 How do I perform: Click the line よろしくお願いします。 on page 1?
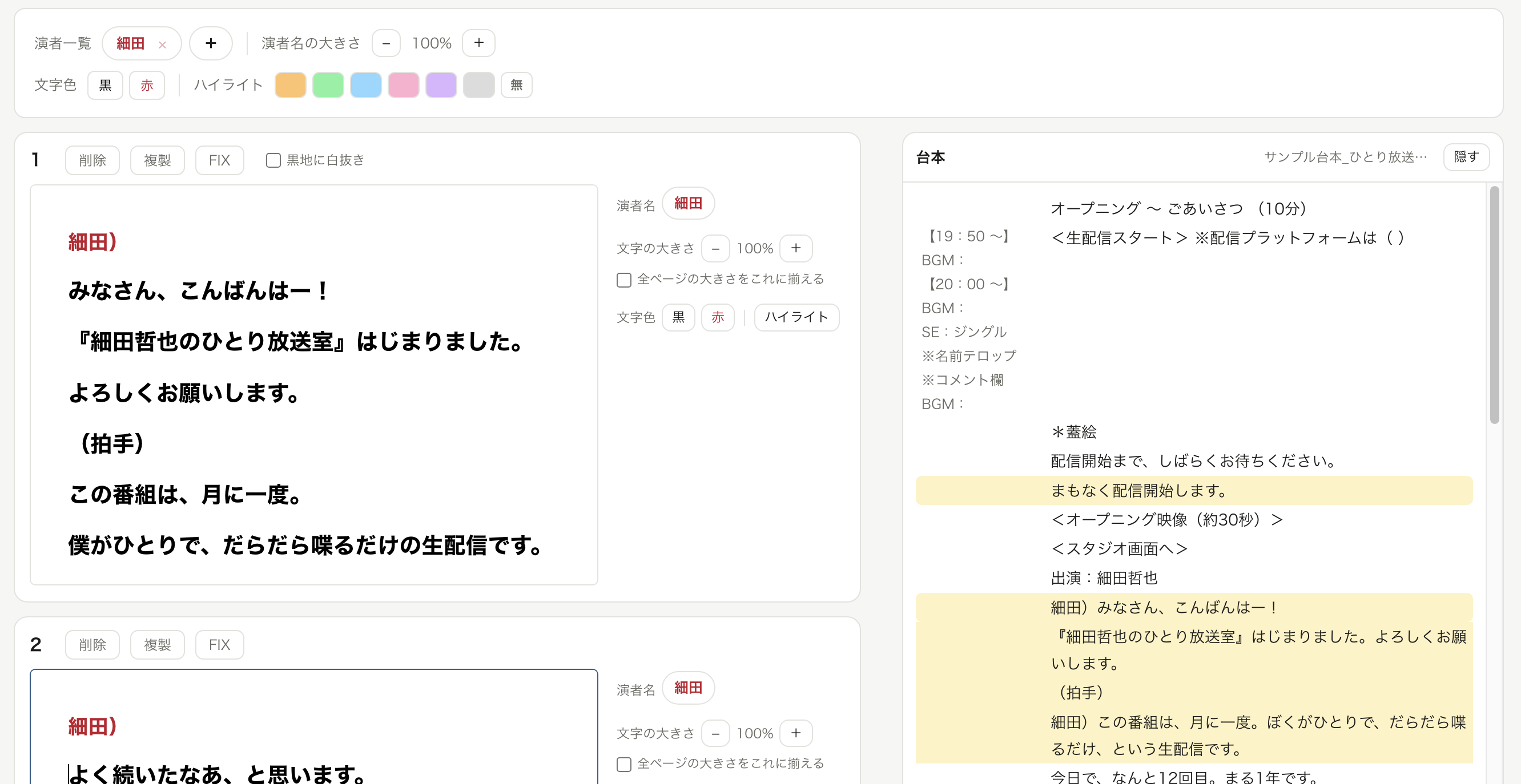coord(185,393)
